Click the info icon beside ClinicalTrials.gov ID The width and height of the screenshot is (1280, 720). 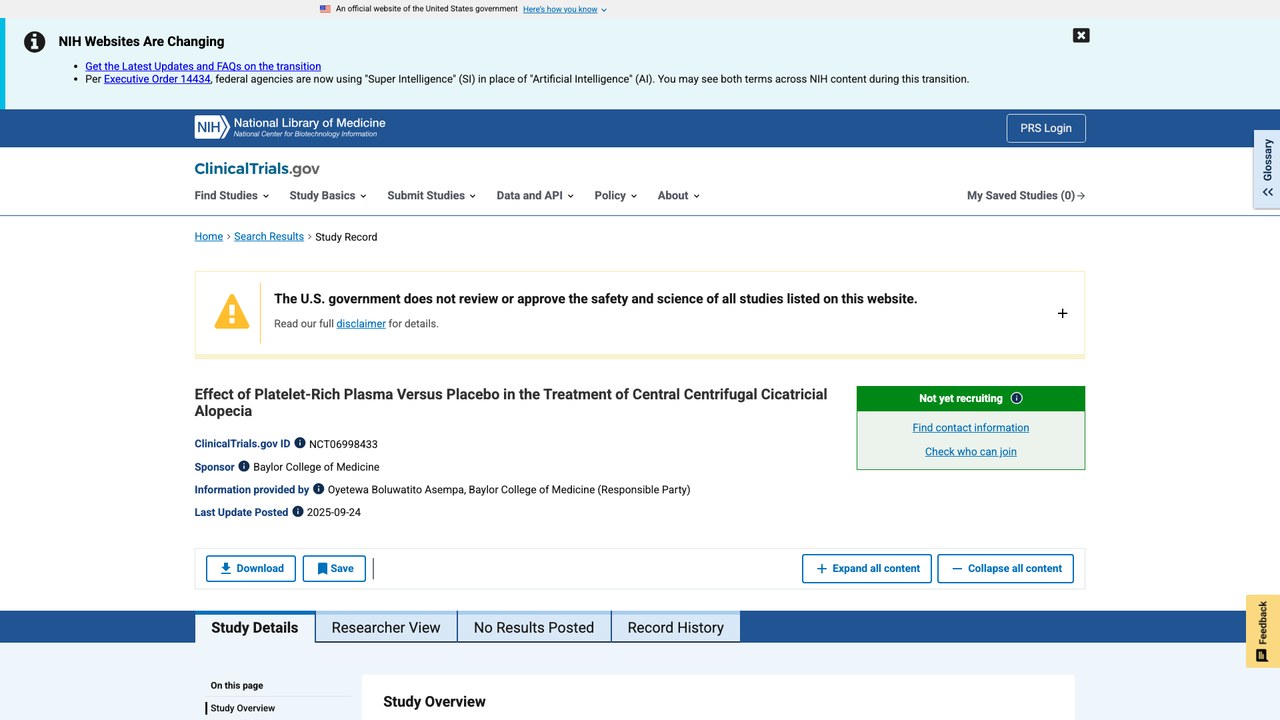(300, 443)
